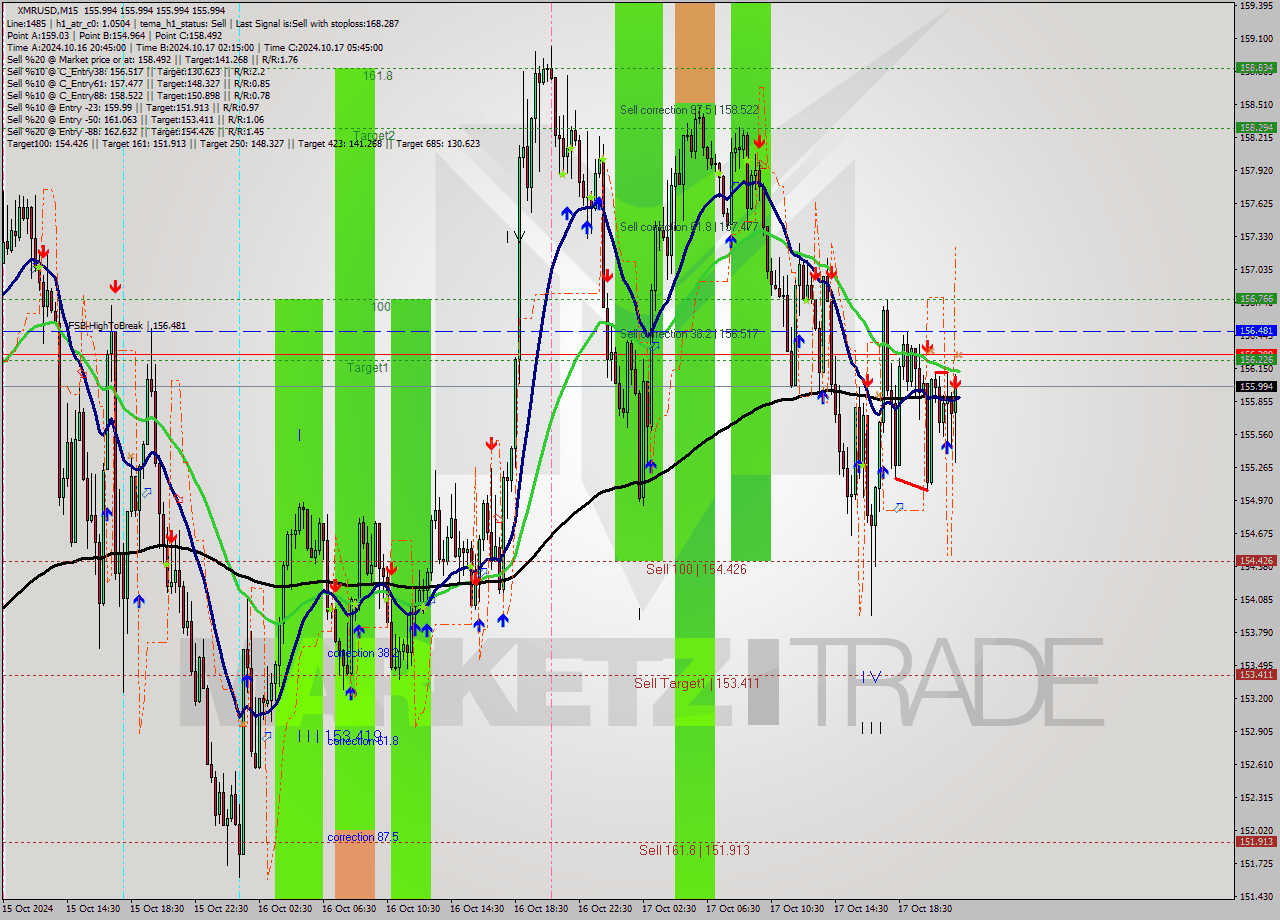Click the 157.920 price scale value
Viewport: 1280px width, 920px height.
tap(1256, 171)
